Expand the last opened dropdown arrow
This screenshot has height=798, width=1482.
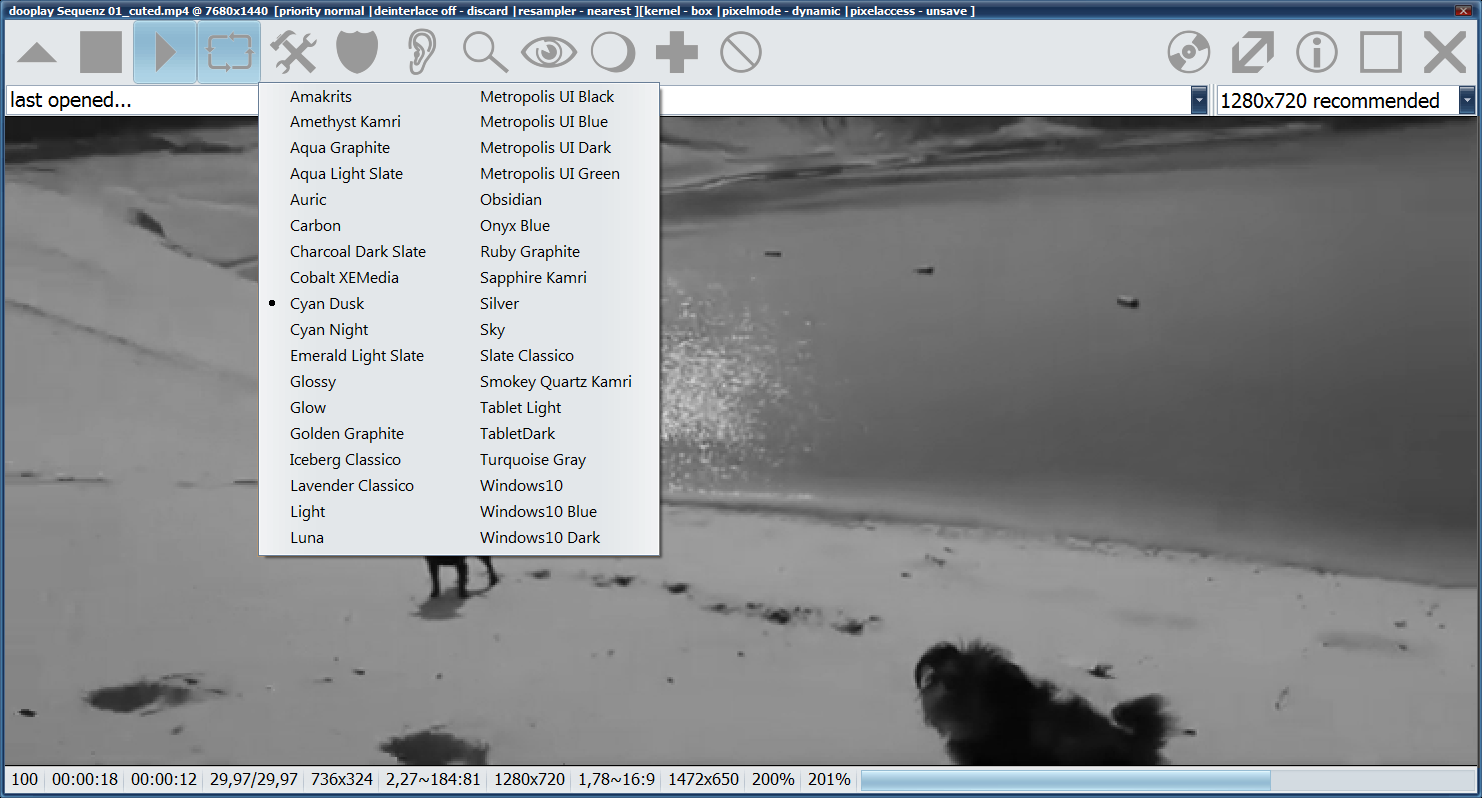point(1198,101)
